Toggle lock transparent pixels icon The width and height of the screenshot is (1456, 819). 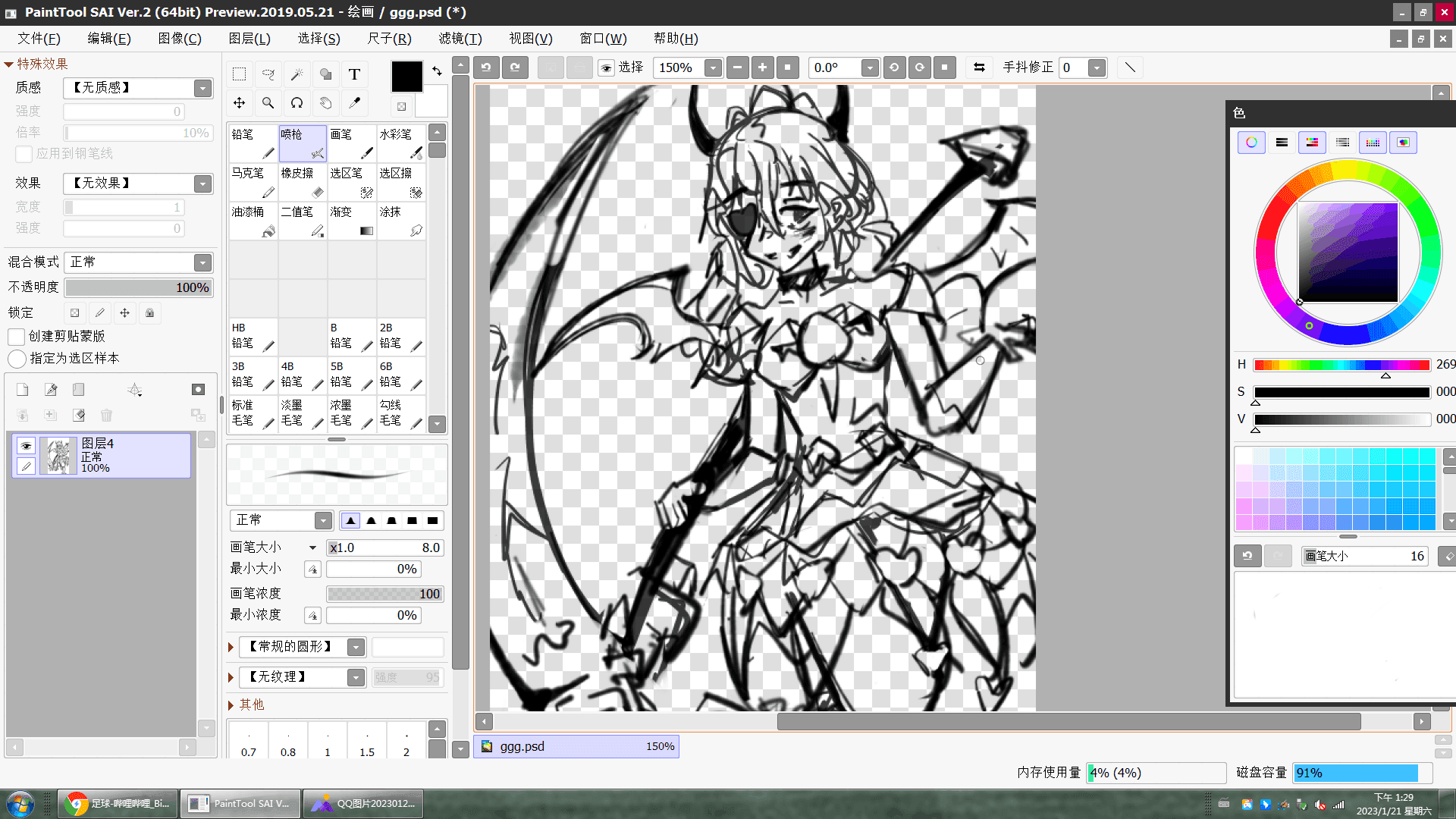(74, 313)
